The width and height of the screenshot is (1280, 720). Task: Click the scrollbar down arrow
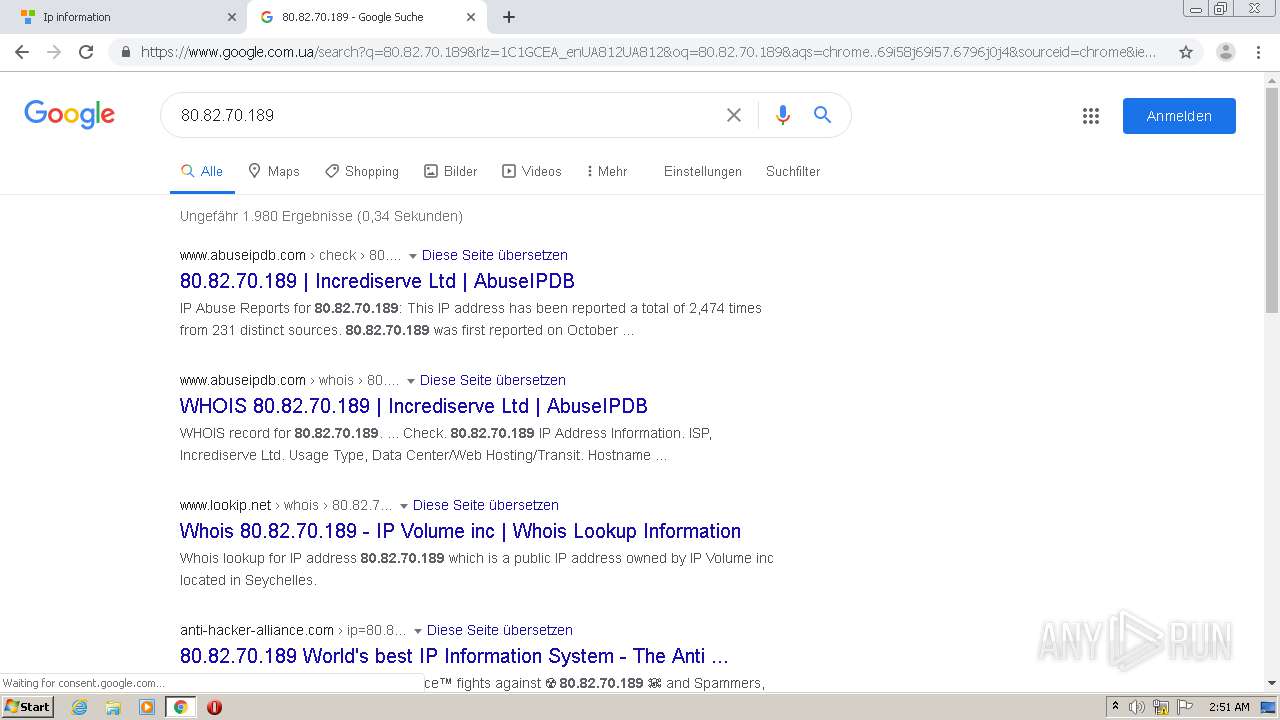click(x=1271, y=683)
